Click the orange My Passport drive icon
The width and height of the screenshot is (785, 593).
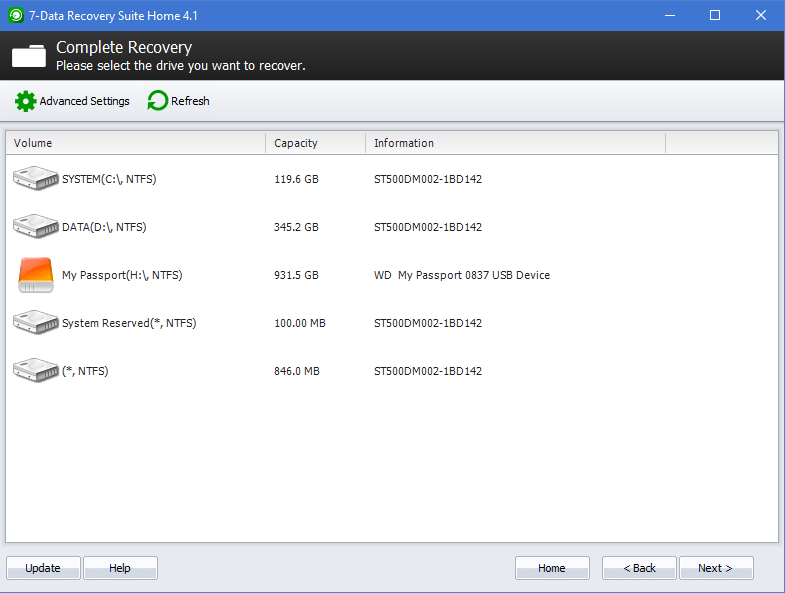pyautogui.click(x=36, y=275)
